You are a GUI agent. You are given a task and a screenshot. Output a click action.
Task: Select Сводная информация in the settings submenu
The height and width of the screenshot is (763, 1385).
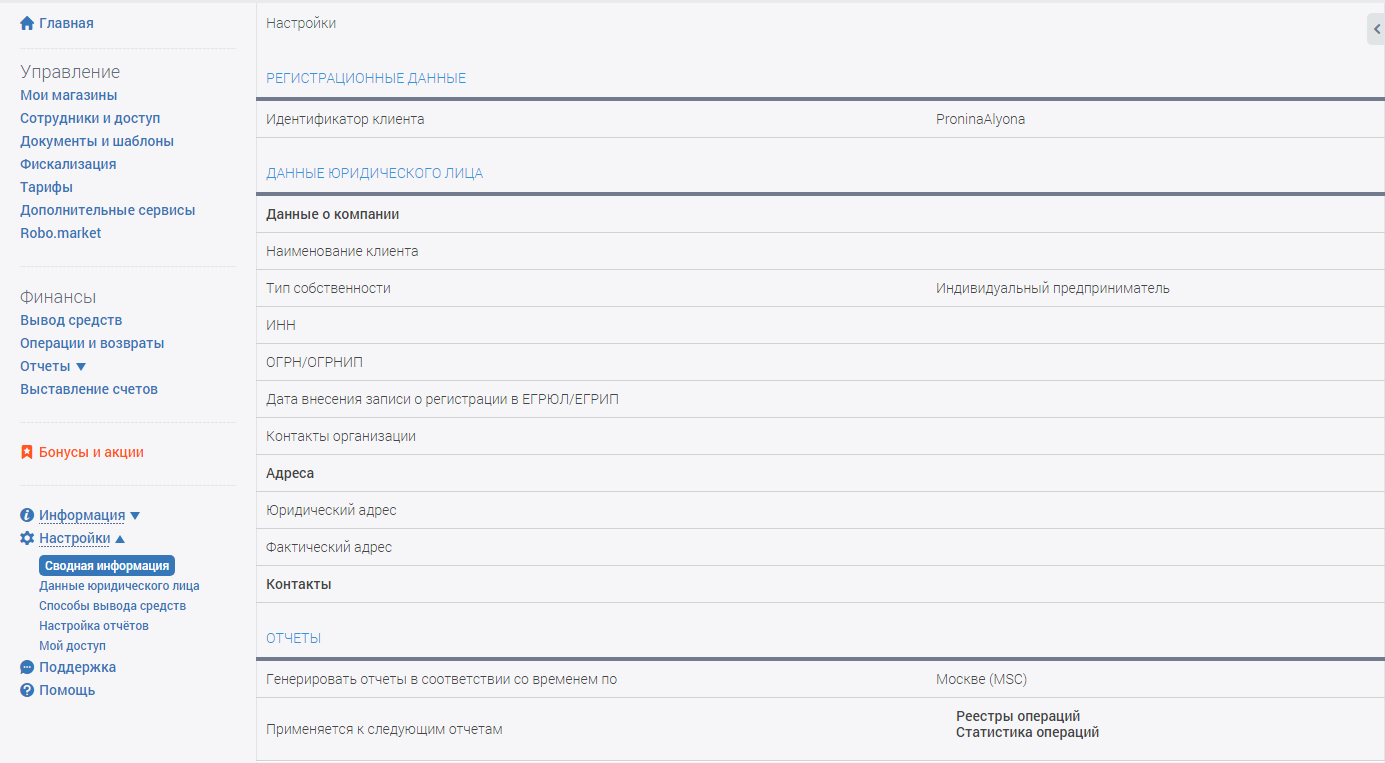pos(107,566)
